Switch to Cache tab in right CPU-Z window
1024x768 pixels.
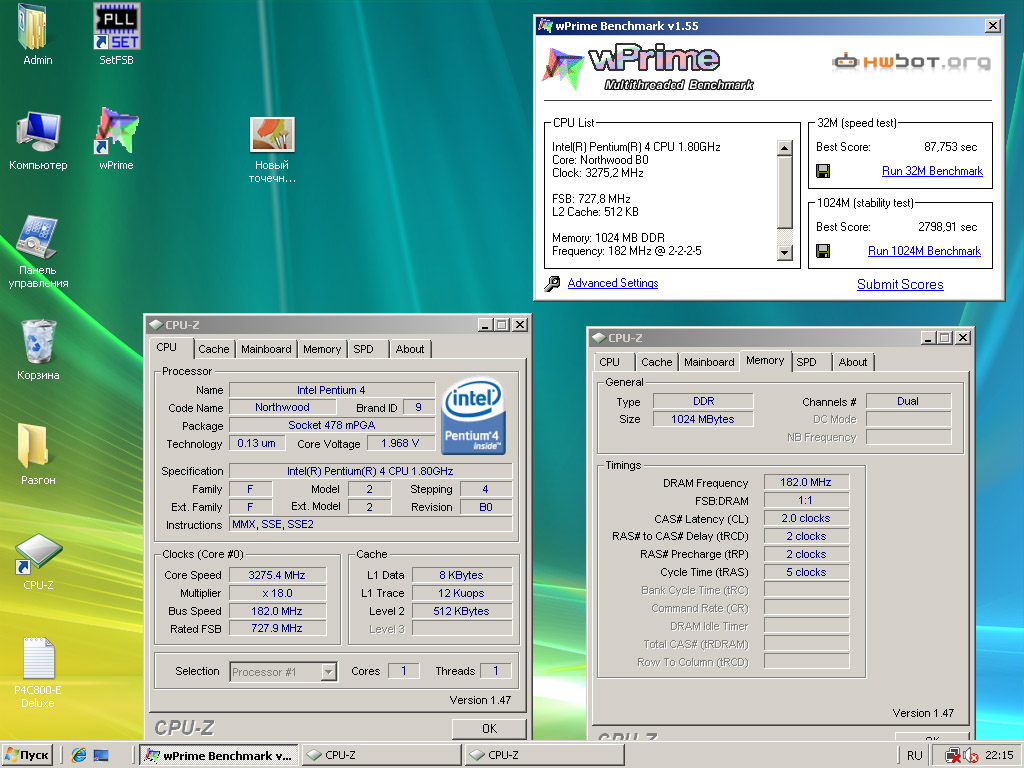(656, 362)
